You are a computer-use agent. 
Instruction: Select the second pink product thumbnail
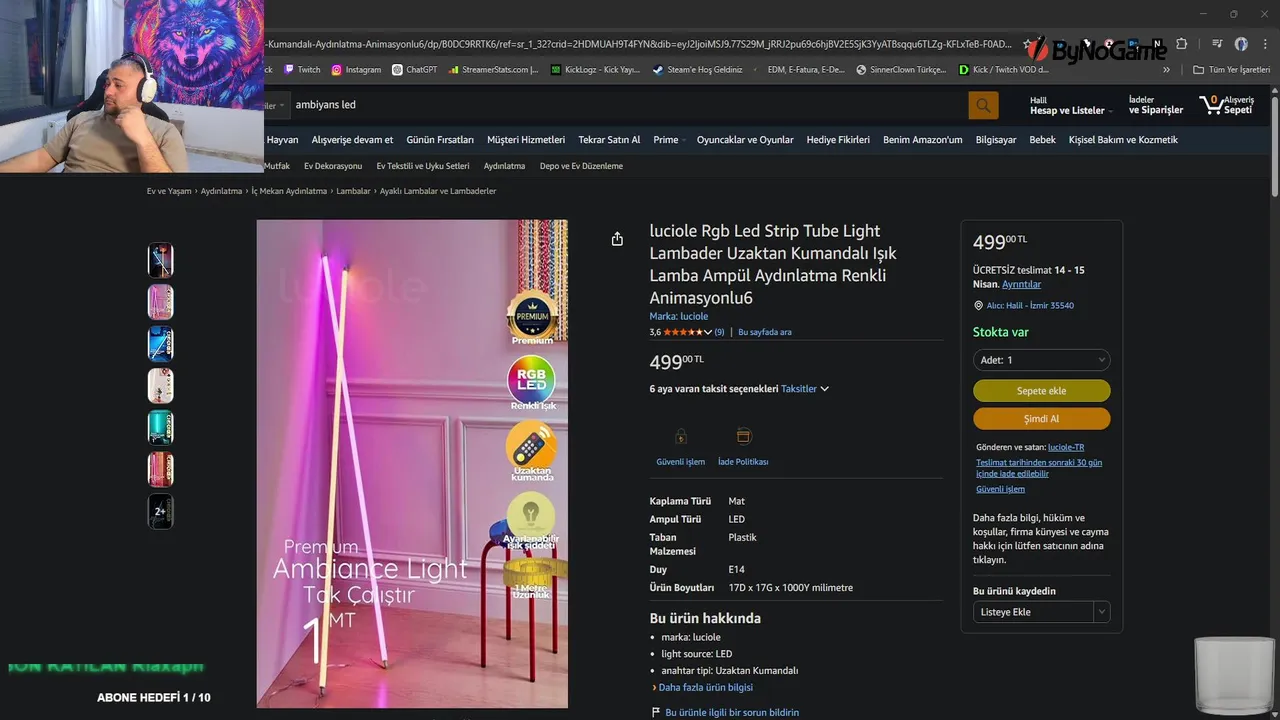click(160, 302)
